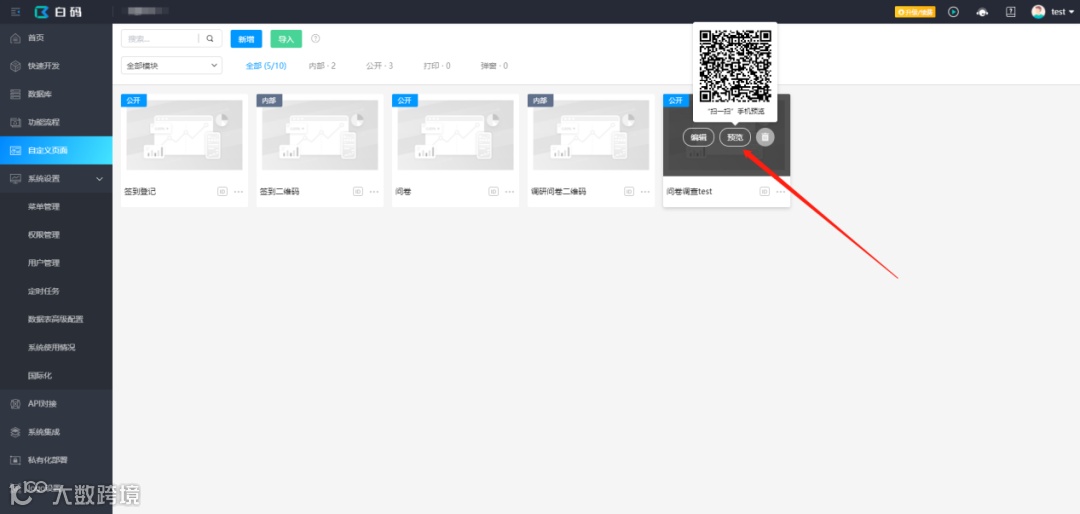This screenshot has width=1080, height=514.
Task: Click 编辑 on the 问卷调查test card
Action: [698, 137]
